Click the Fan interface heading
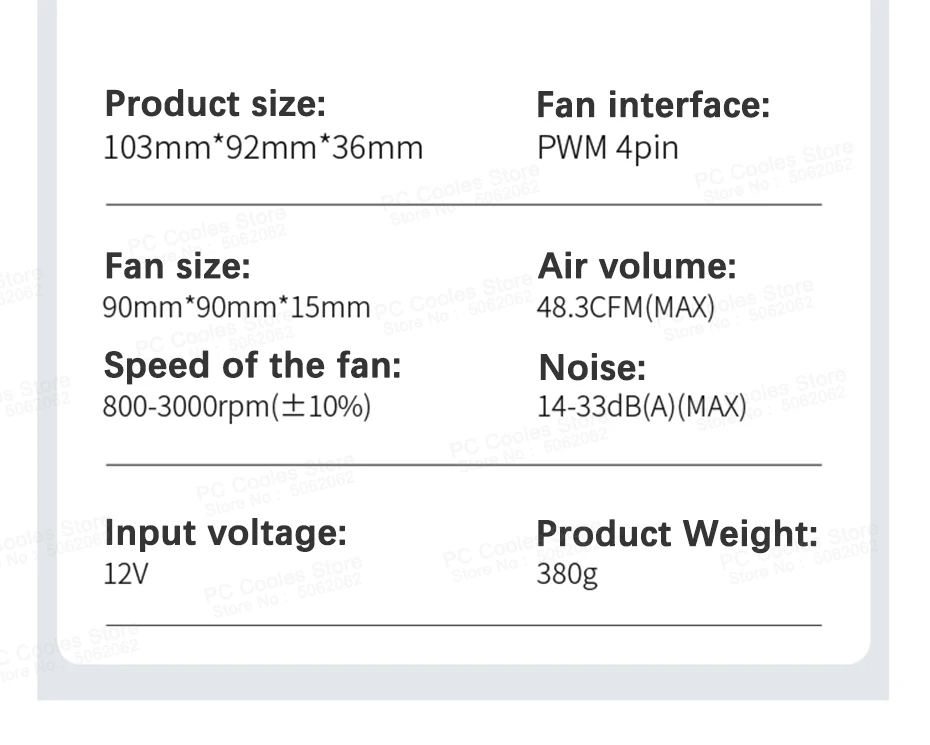Viewport: 930px width, 745px height. tap(654, 105)
